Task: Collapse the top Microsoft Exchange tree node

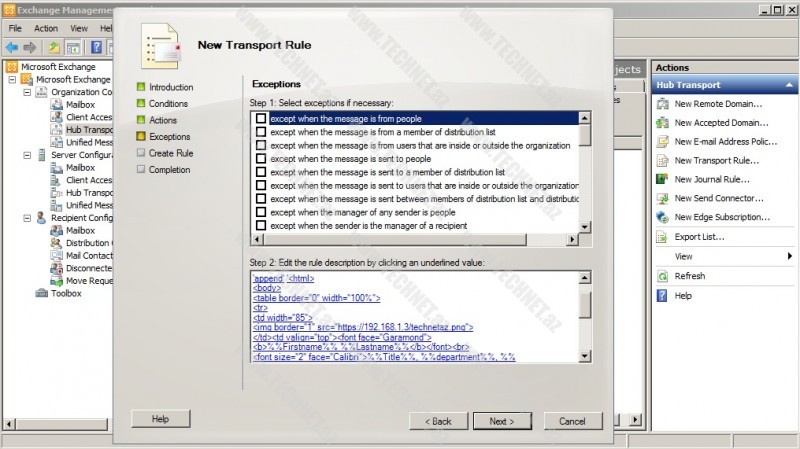Action: (x=12, y=80)
